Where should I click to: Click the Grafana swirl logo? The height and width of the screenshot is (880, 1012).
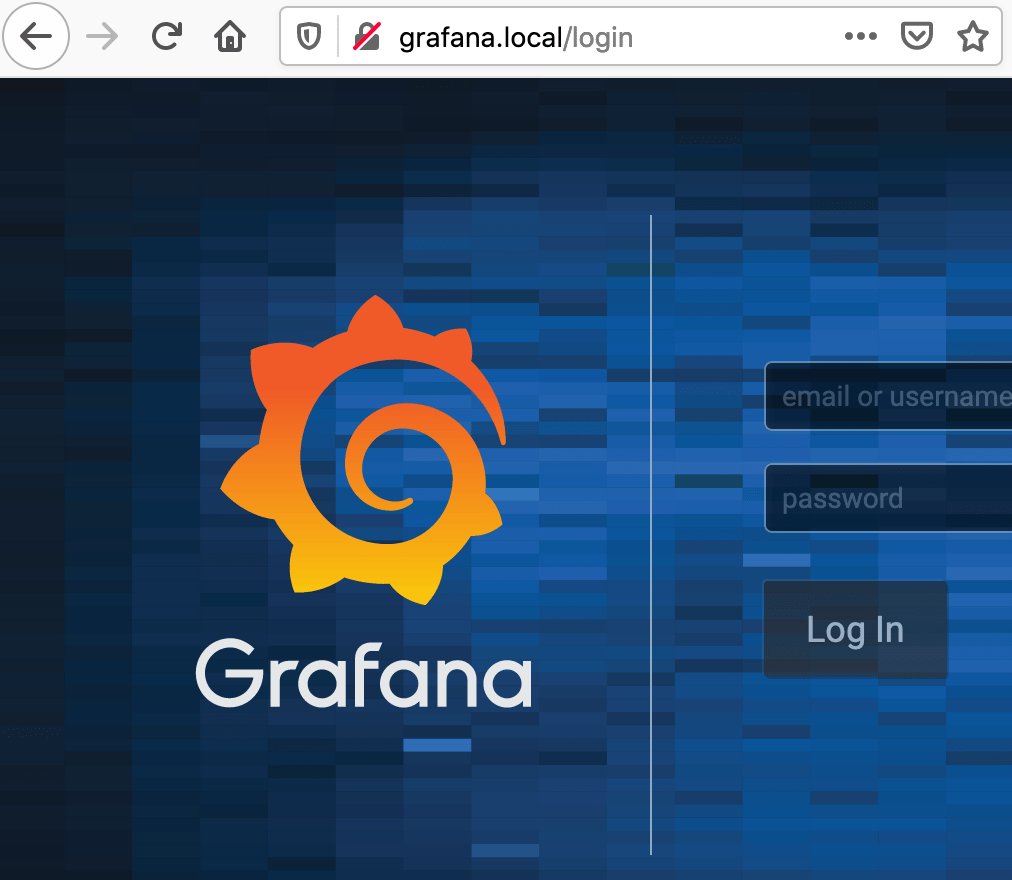[363, 450]
